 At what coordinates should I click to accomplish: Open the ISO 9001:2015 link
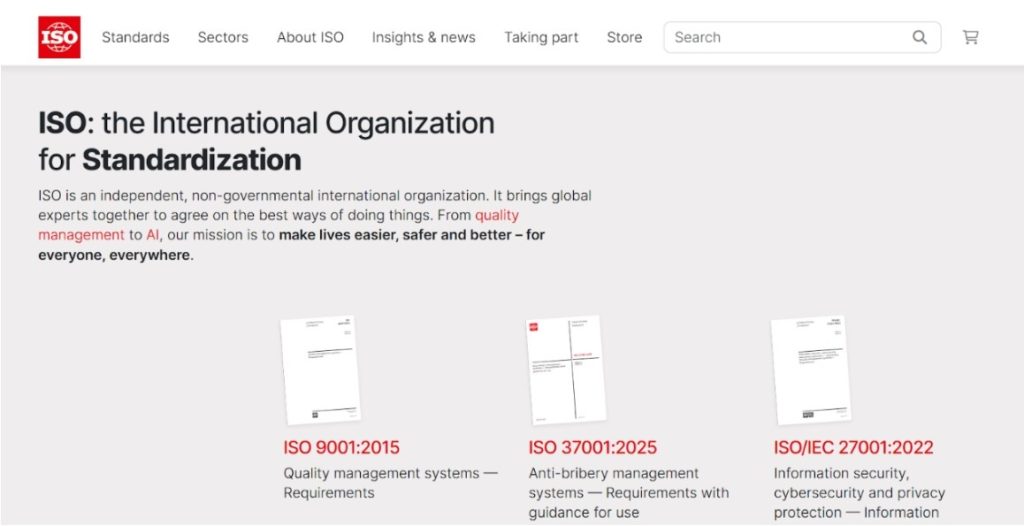[342, 448]
